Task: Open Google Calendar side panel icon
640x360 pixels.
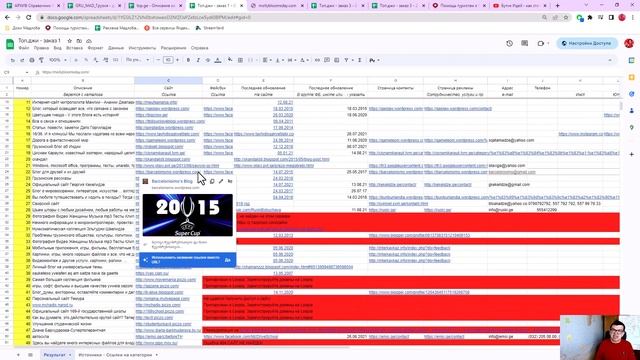Action: click(631, 60)
